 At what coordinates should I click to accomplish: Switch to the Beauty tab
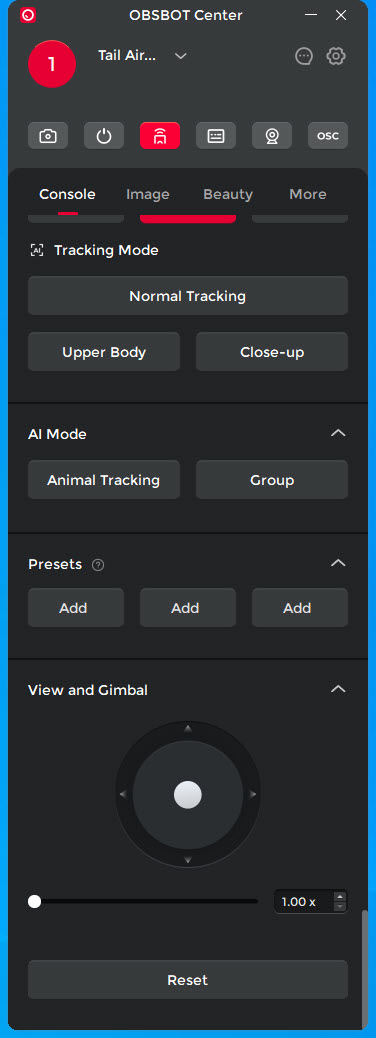[x=228, y=194]
